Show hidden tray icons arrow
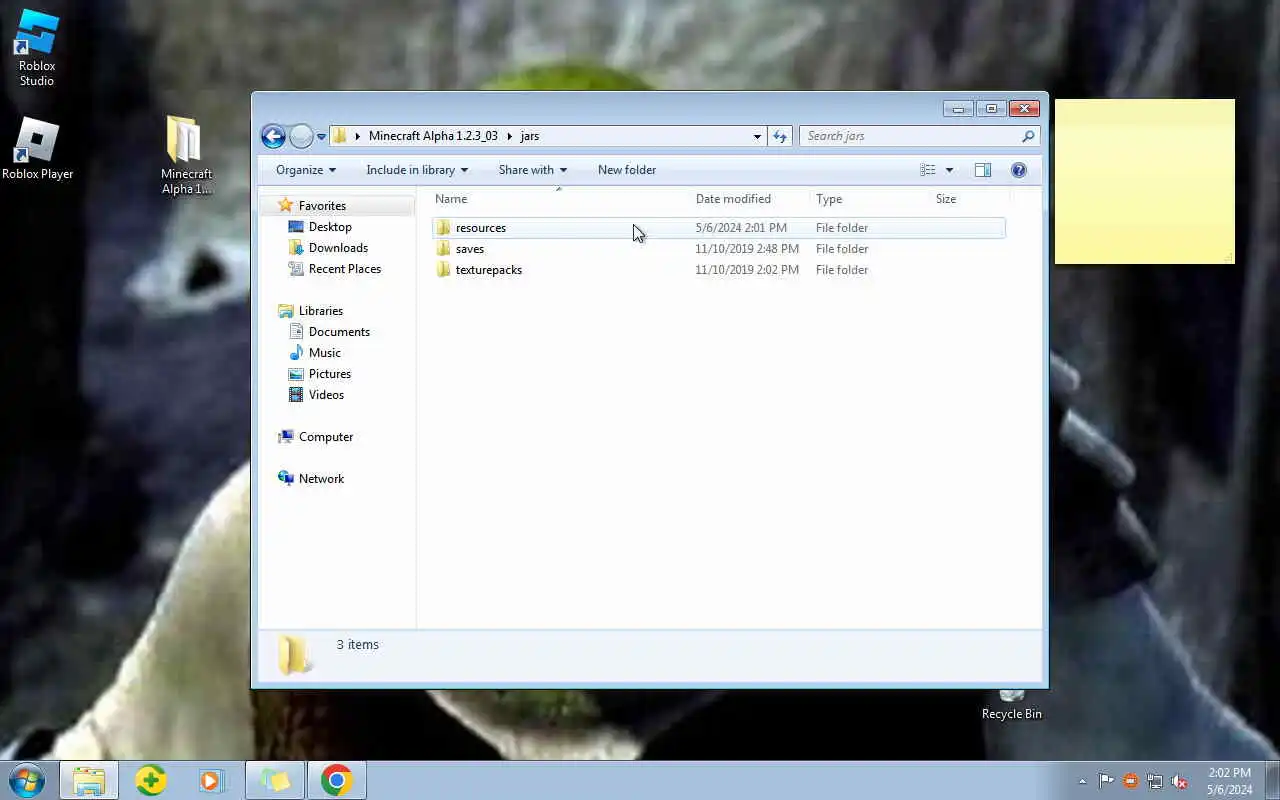Viewport: 1280px width, 800px height. coord(1082,781)
